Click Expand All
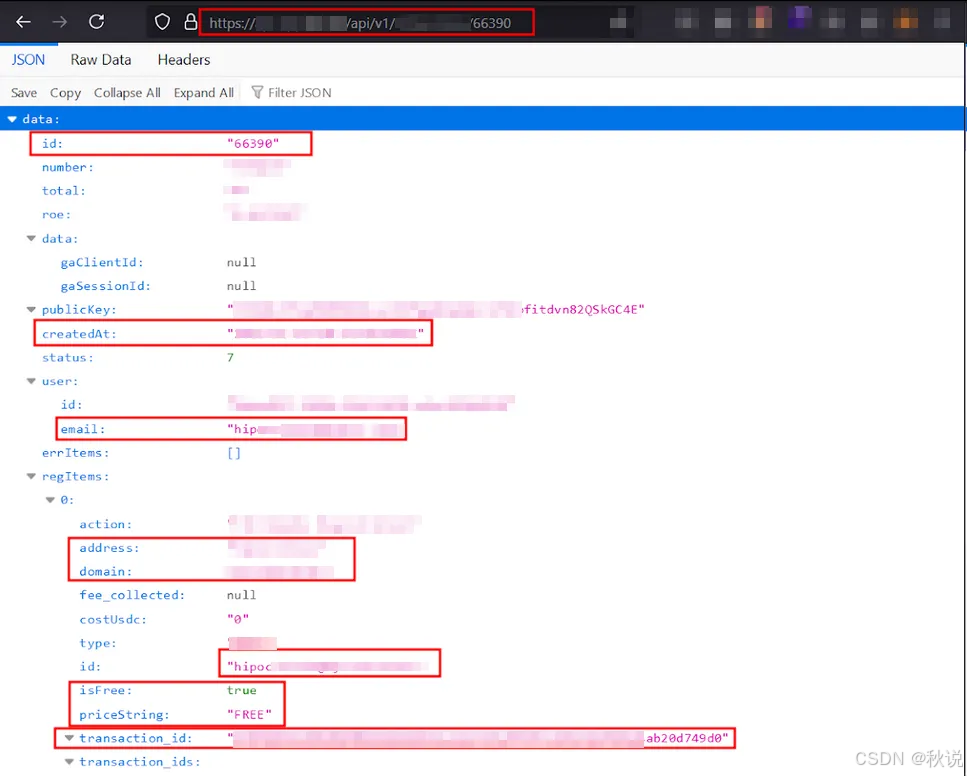 pyautogui.click(x=204, y=93)
